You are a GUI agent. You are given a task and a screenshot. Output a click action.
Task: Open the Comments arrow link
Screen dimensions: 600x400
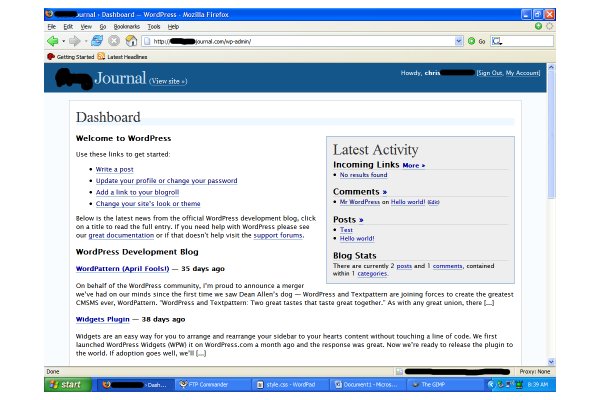(385, 192)
